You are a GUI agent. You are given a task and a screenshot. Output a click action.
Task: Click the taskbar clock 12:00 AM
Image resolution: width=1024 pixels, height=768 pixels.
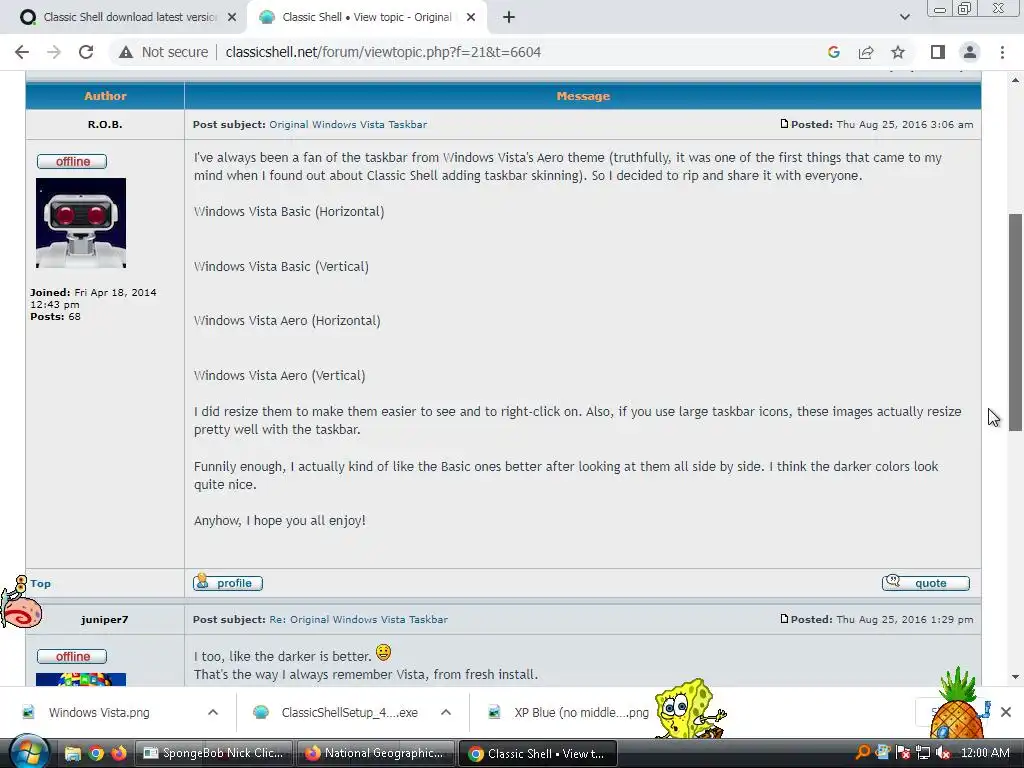[984, 753]
